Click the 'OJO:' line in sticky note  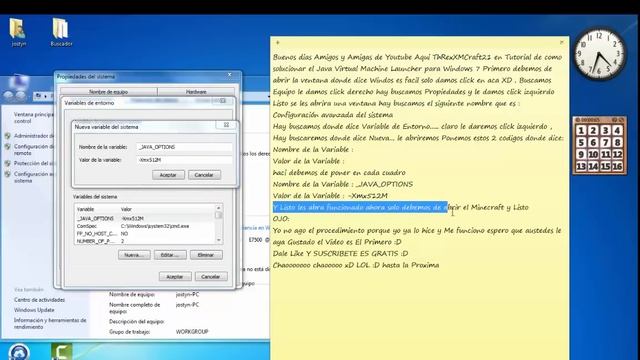(x=281, y=219)
